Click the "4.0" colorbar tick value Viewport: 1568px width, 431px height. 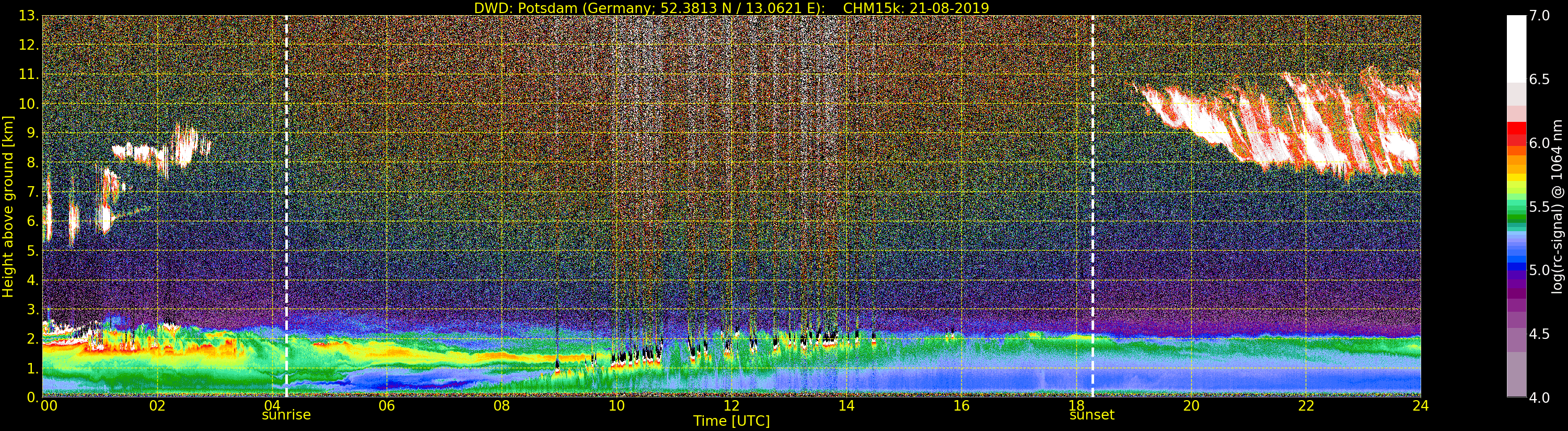[1539, 398]
